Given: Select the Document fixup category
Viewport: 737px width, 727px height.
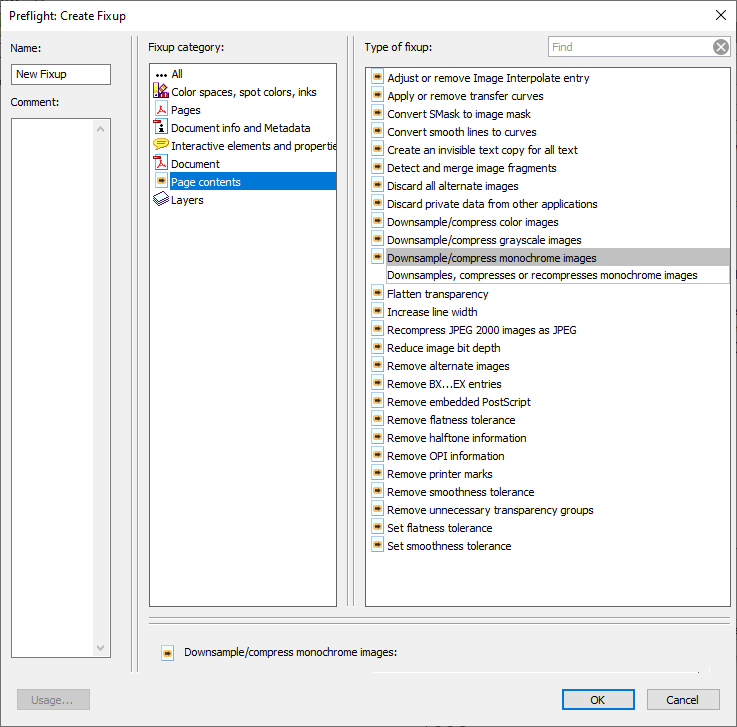Looking at the screenshot, I should 195,164.
